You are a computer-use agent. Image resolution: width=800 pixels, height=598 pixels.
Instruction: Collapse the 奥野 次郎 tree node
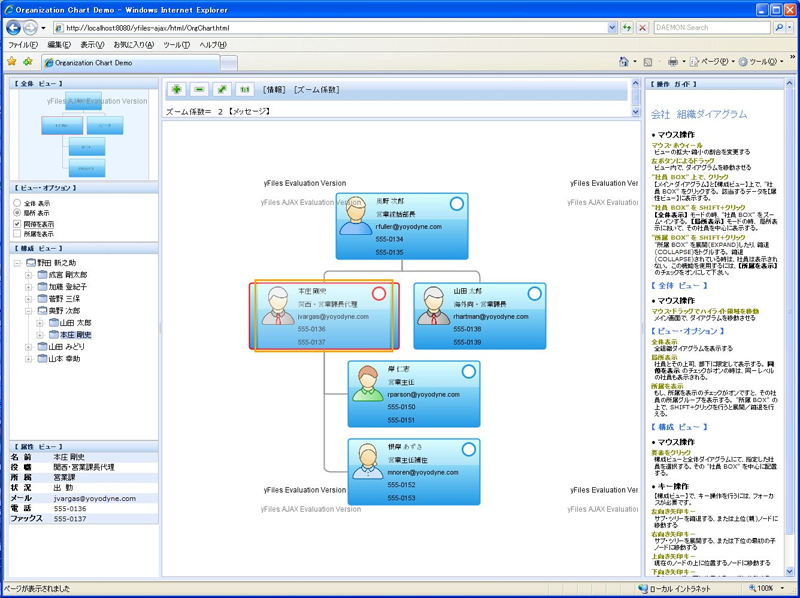point(29,311)
